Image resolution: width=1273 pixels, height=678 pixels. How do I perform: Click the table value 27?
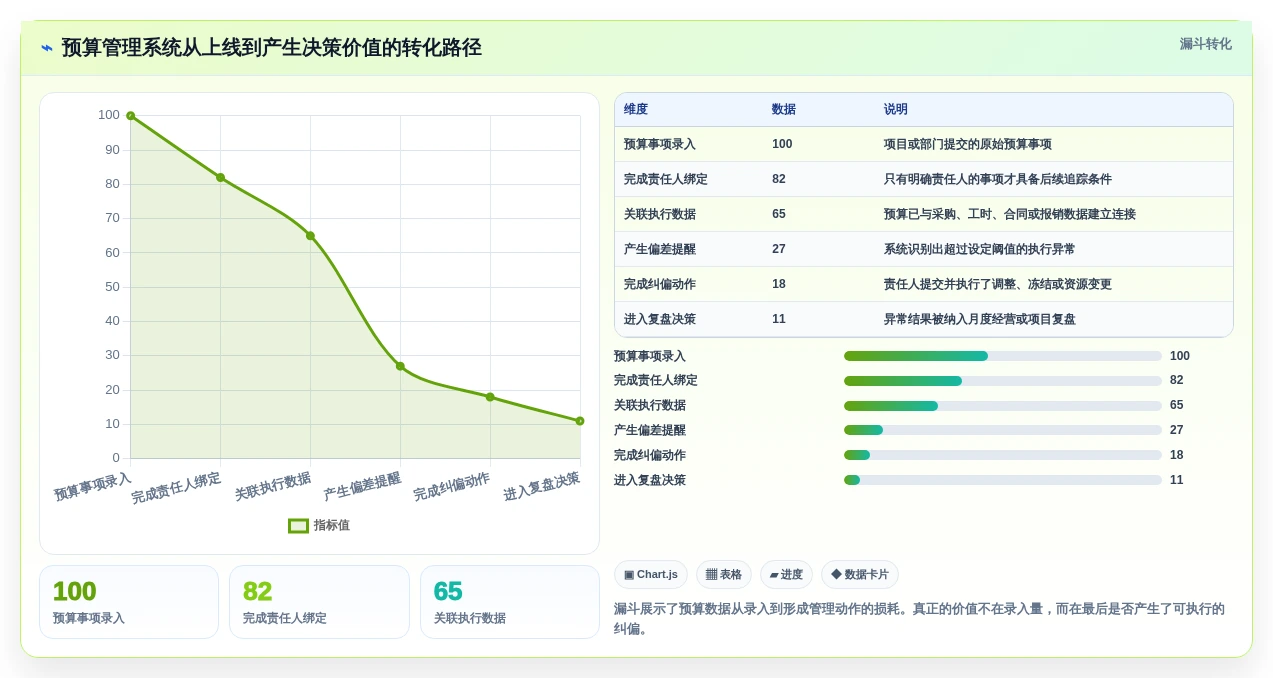(779, 249)
